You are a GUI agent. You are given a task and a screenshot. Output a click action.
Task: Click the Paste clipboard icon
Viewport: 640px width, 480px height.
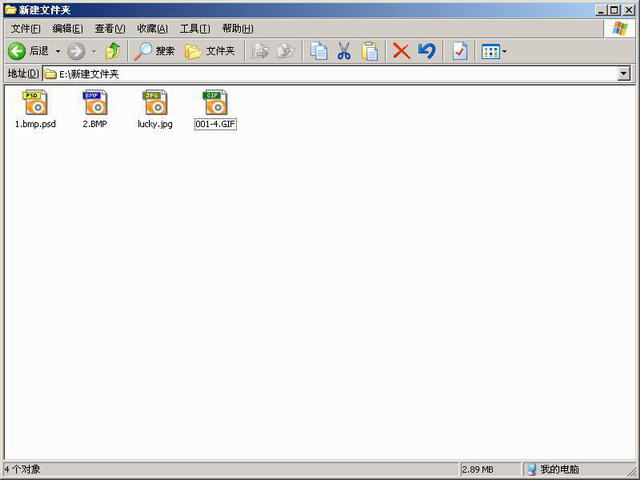369,51
